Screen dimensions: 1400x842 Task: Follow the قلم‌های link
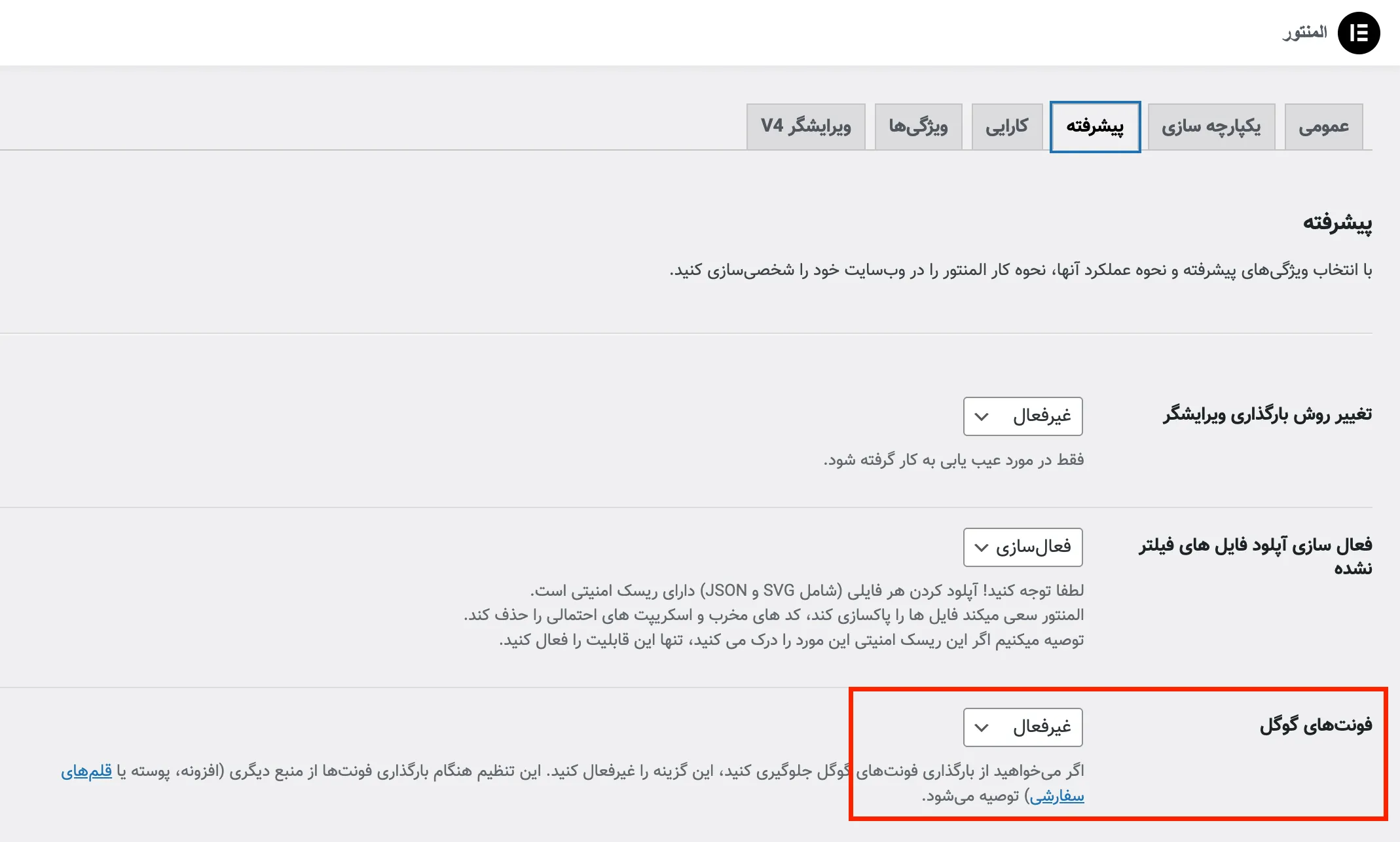pos(86,772)
